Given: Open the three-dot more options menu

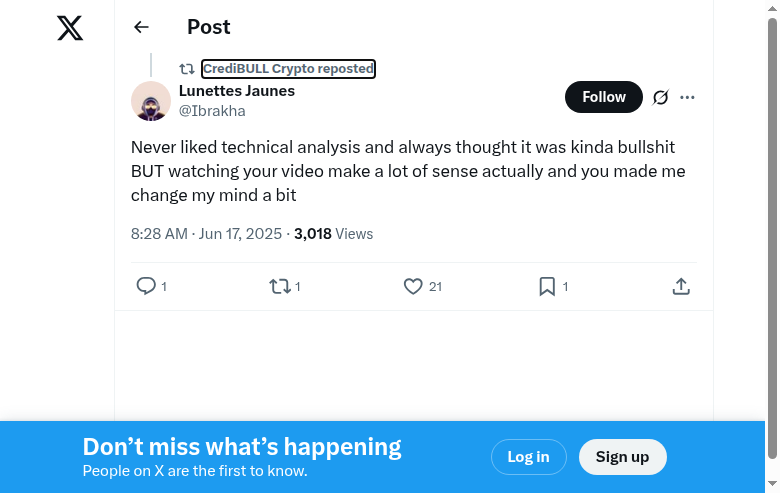Looking at the screenshot, I should tap(687, 97).
